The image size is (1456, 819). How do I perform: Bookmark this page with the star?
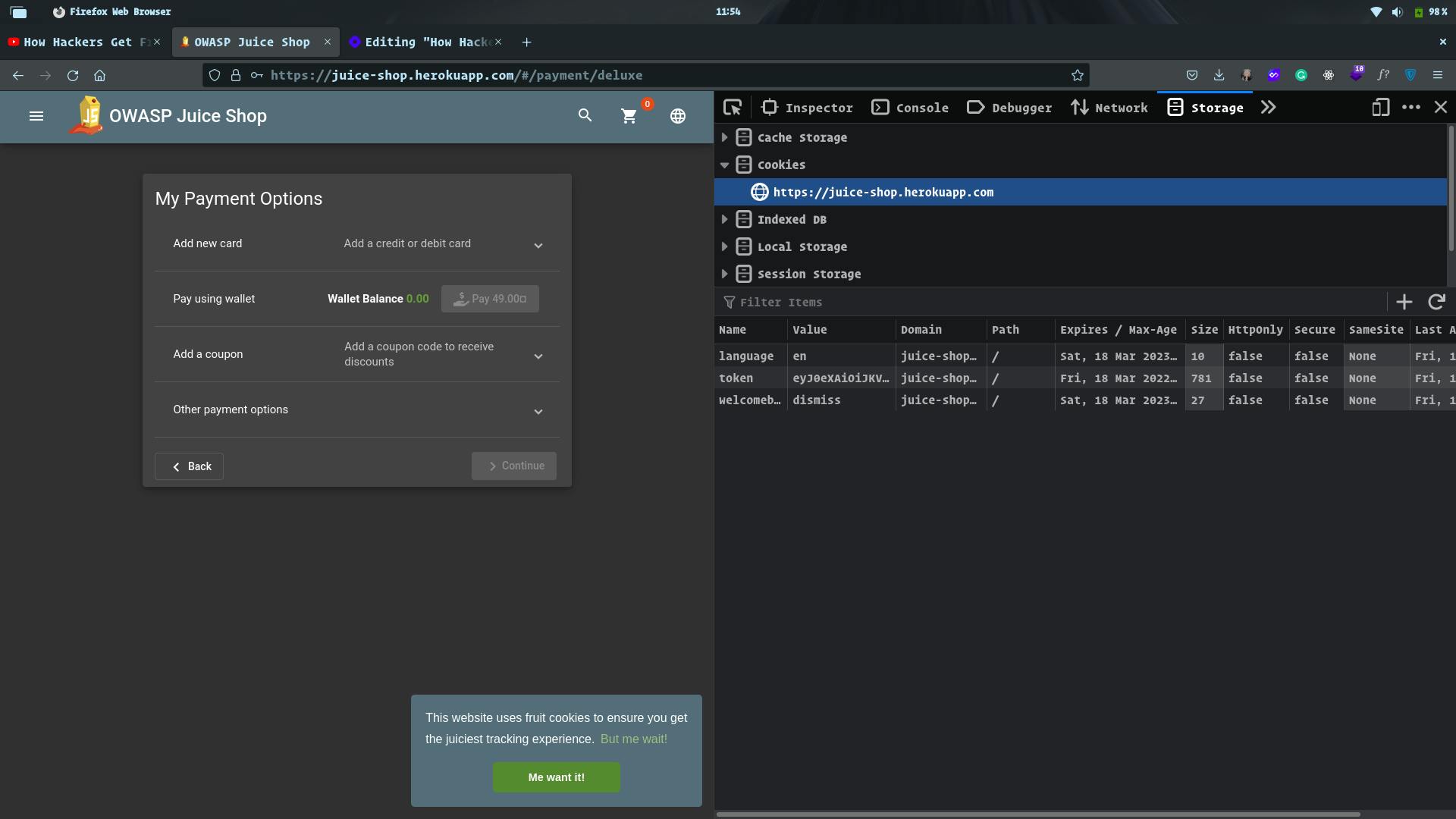pyautogui.click(x=1077, y=75)
